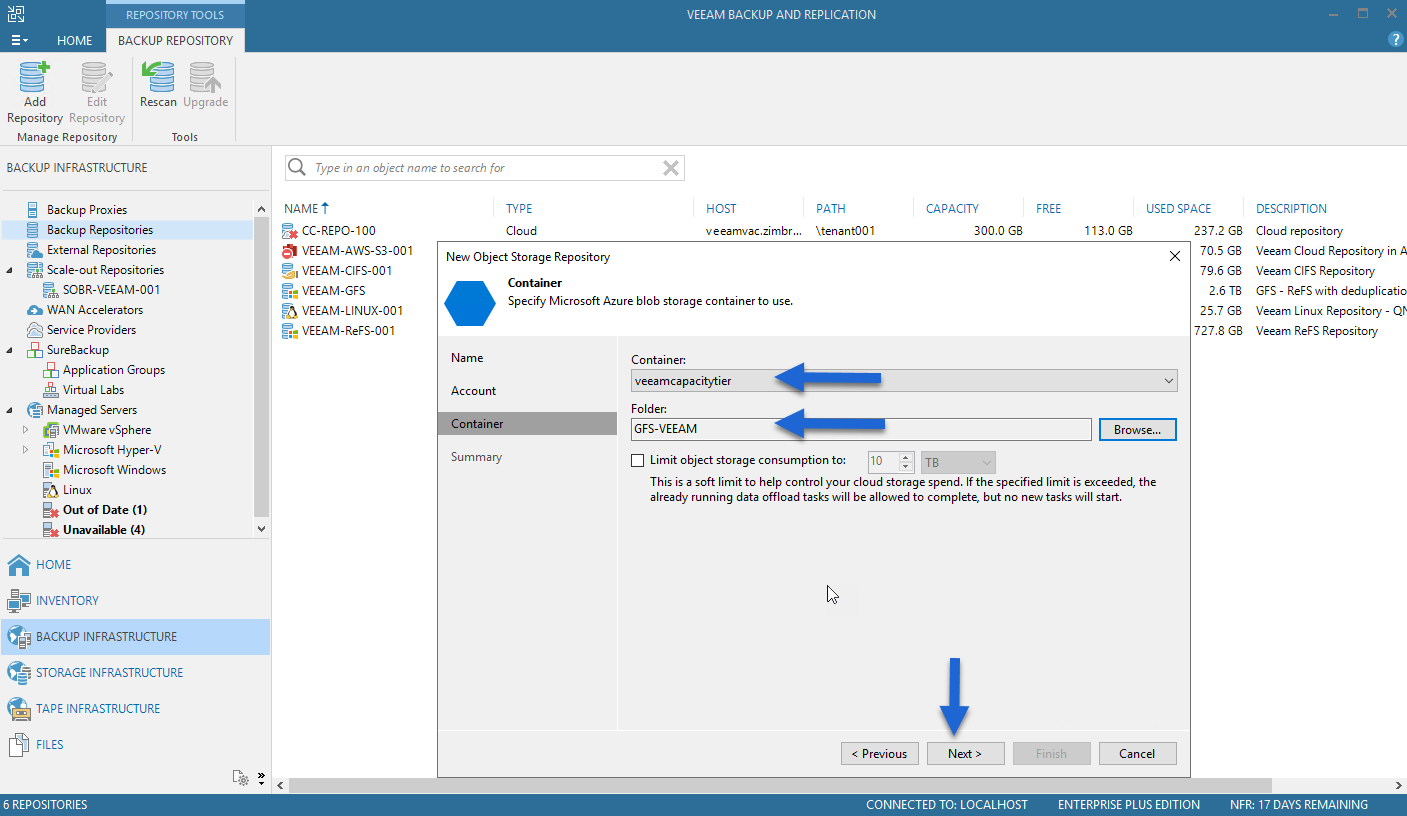Image resolution: width=1407 pixels, height=816 pixels.
Task: Click the Folder input field
Action: pos(861,430)
